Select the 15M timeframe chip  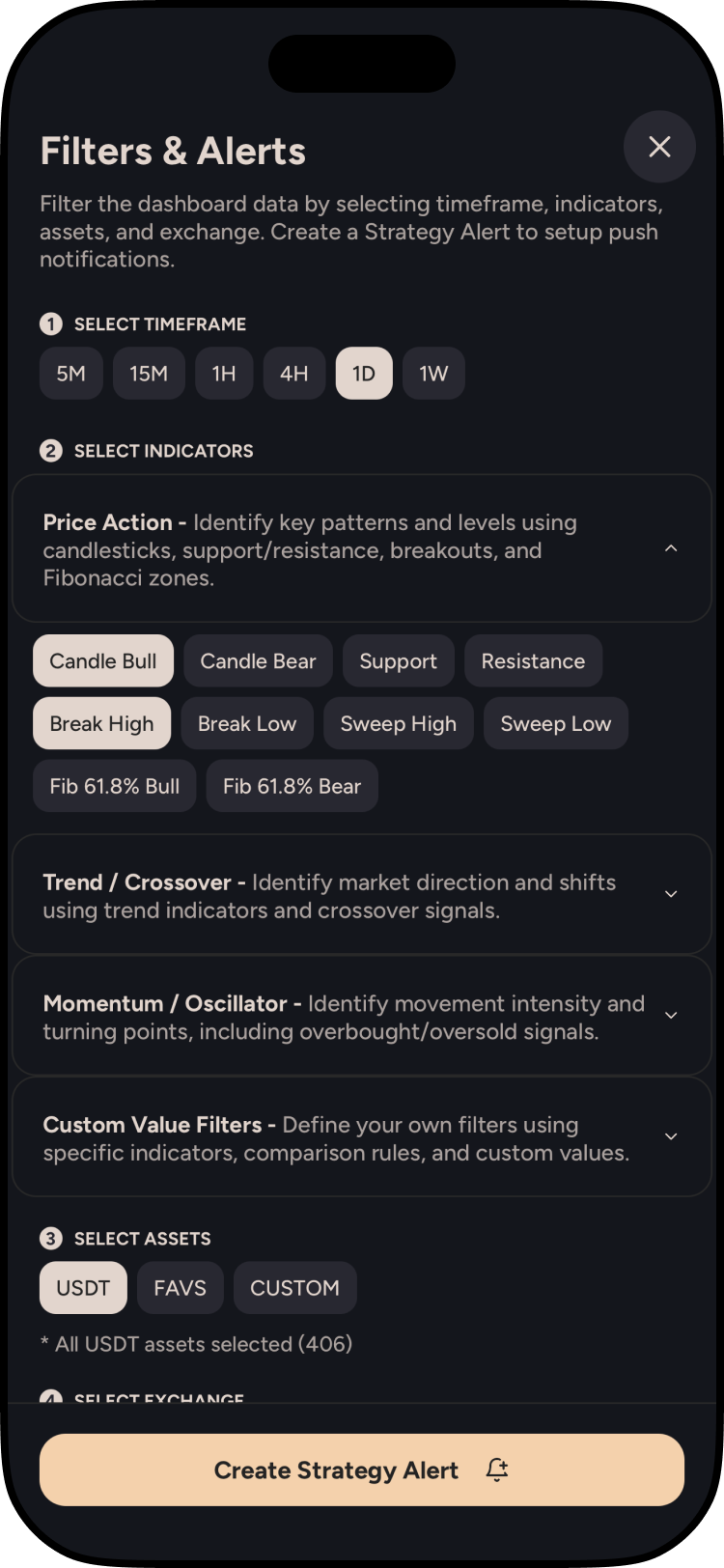click(x=149, y=374)
